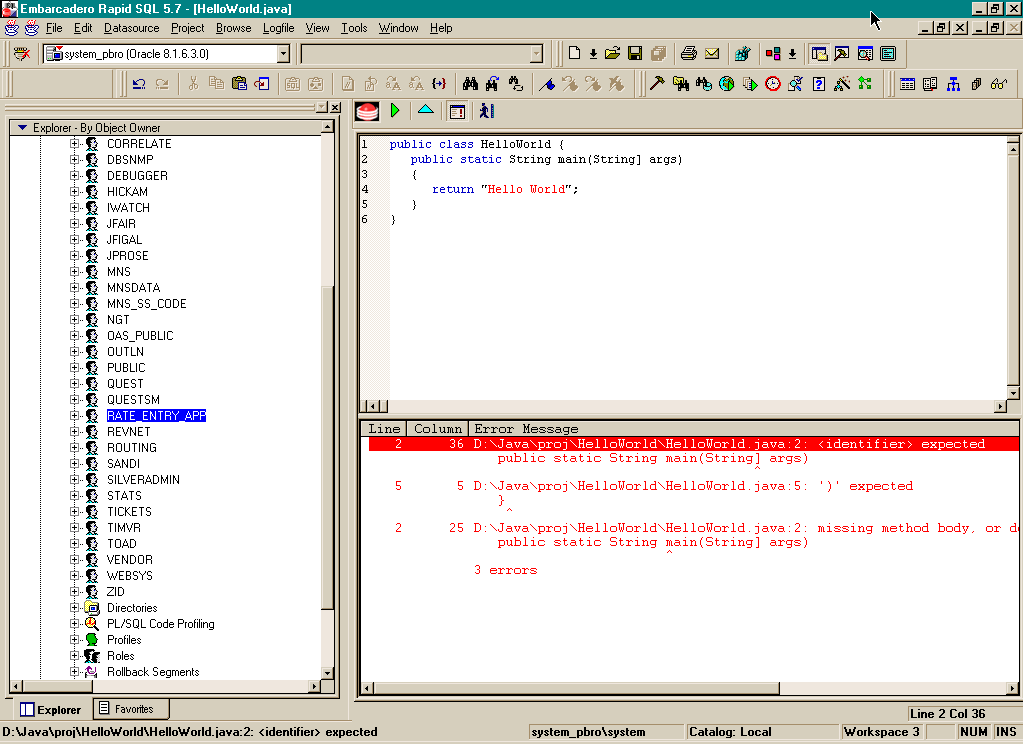Expand the Rollback Segments node
Screen dimensions: 1023x744
[x=74, y=672]
